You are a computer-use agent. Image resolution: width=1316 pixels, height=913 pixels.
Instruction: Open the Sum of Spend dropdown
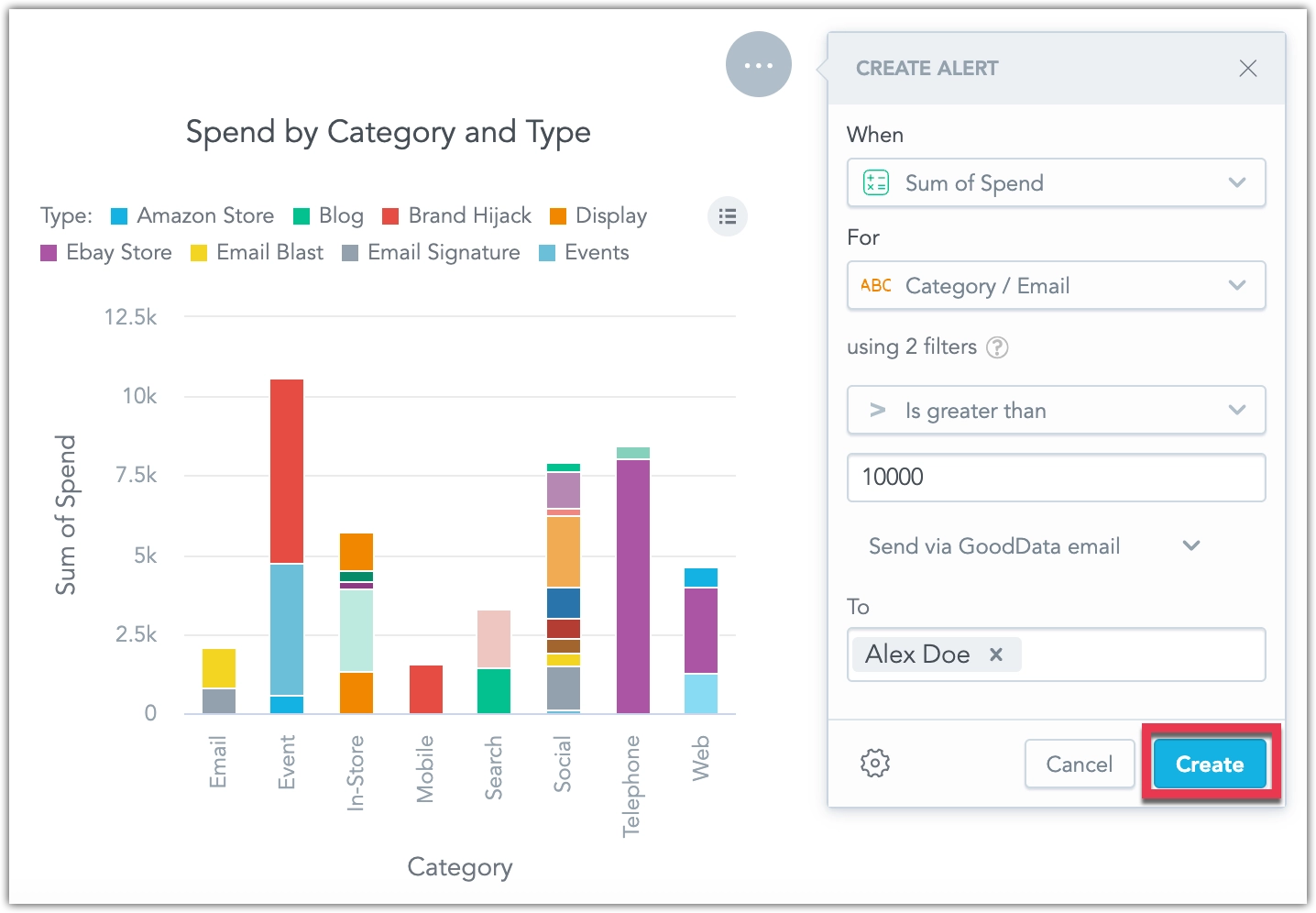coord(1056,182)
